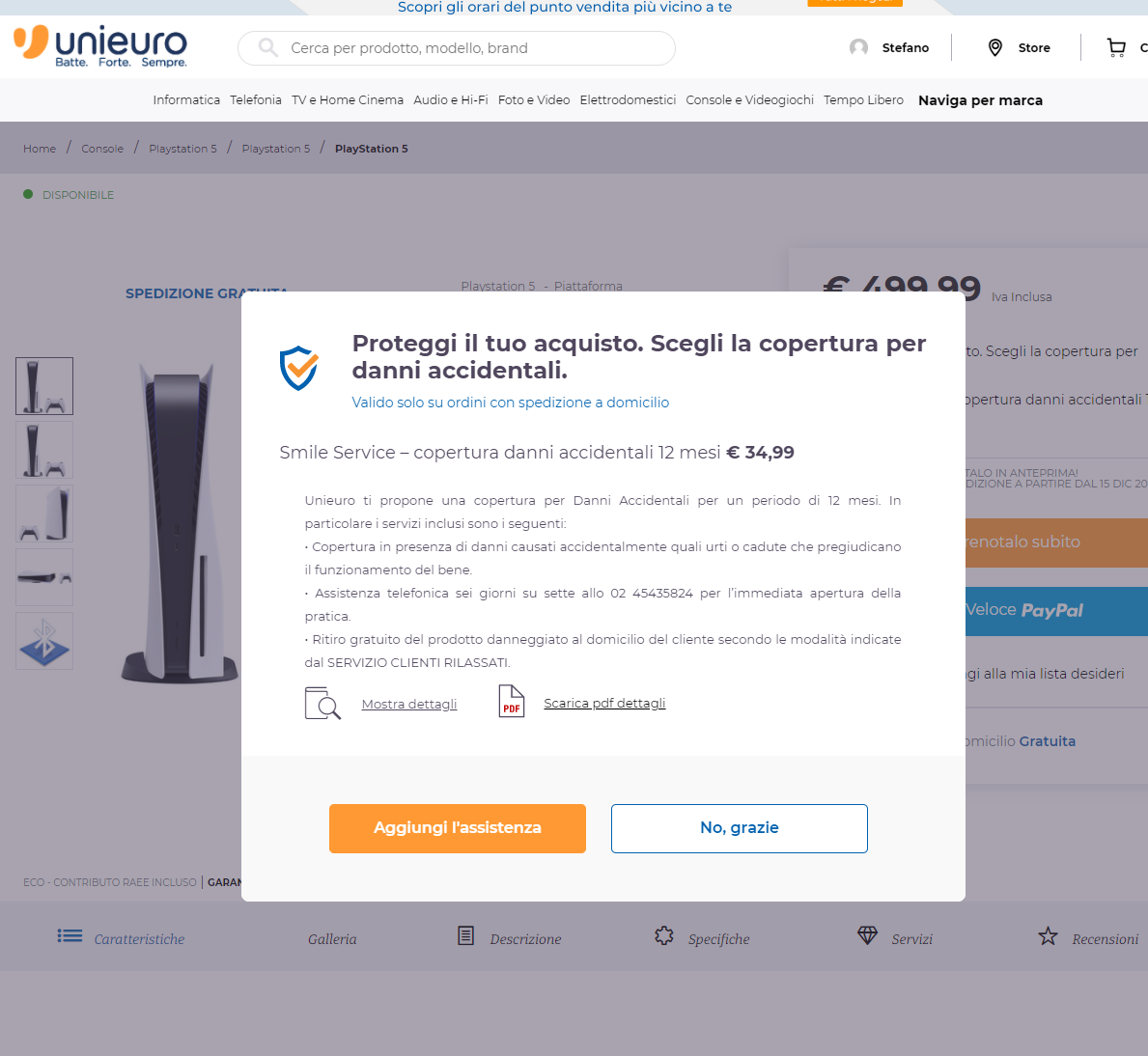Open the Mostra dettagli link
Image resolution: width=1148 pixels, height=1056 pixels.
pyautogui.click(x=408, y=704)
